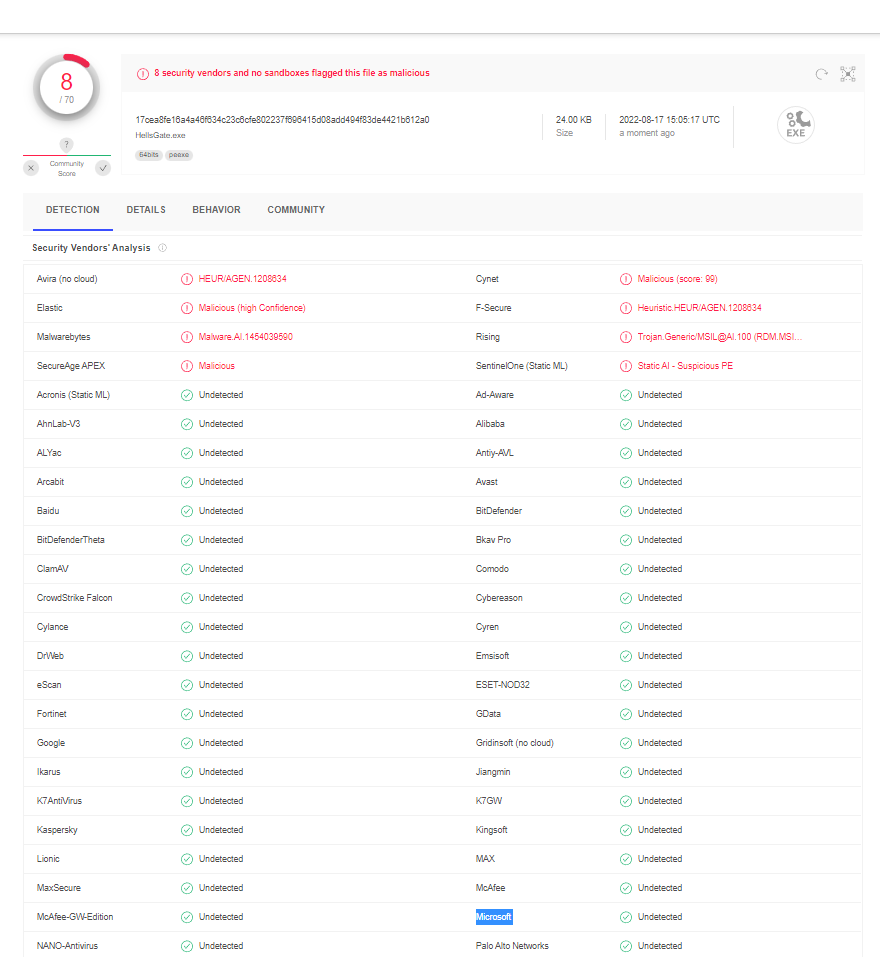Click the malicious vendors banner text
This screenshot has width=880, height=957.
[x=292, y=73]
